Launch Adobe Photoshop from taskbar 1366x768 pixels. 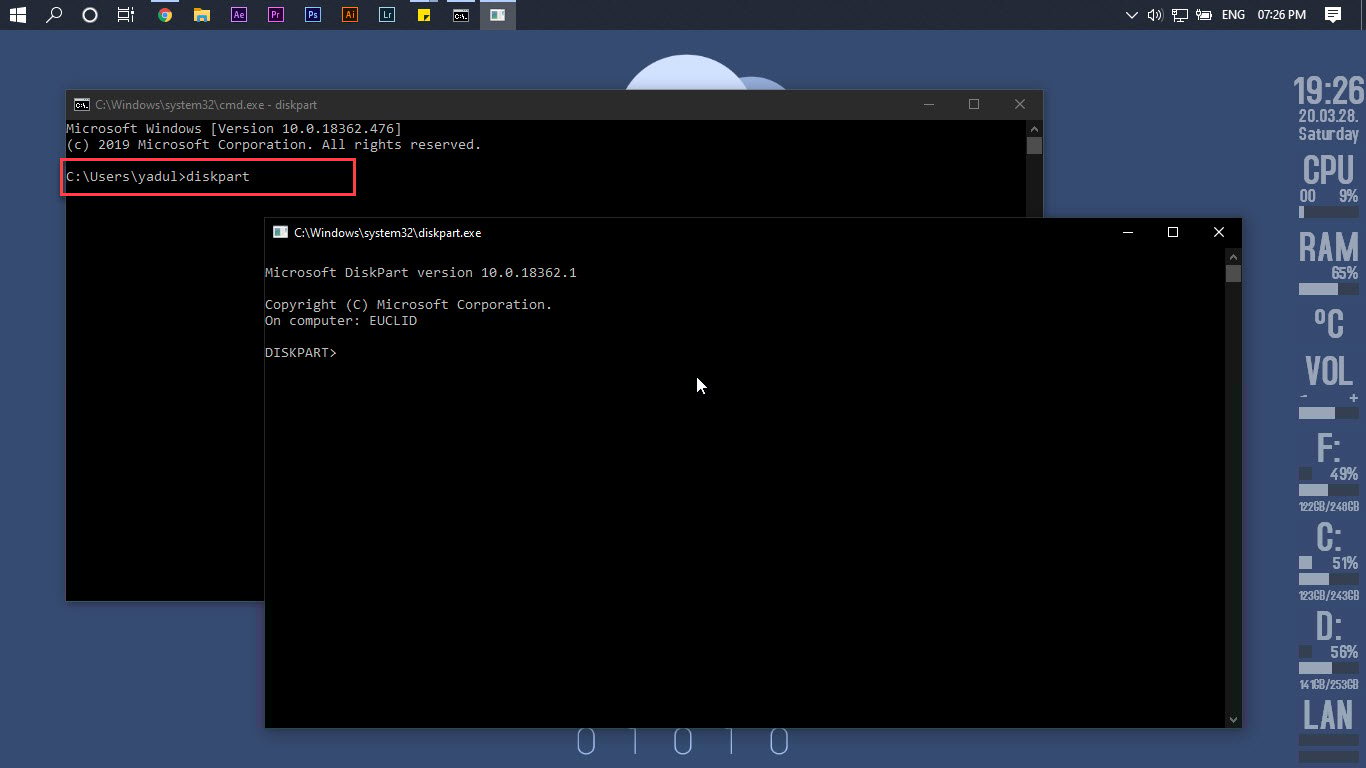tap(313, 15)
